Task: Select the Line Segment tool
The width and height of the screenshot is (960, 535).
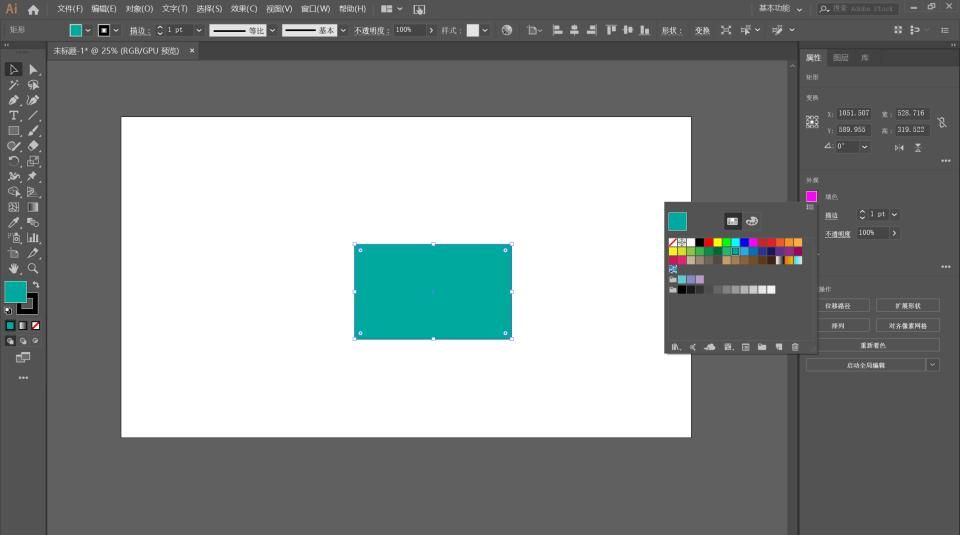Action: coord(33,115)
